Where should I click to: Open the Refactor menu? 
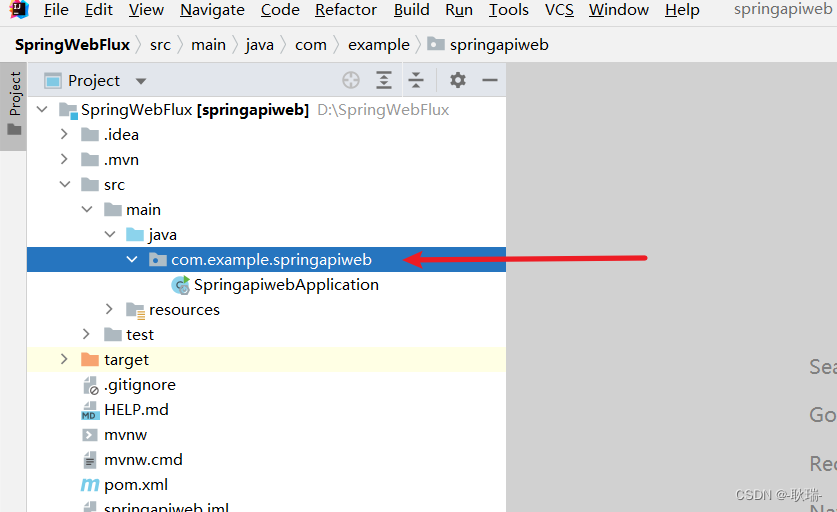tap(345, 10)
